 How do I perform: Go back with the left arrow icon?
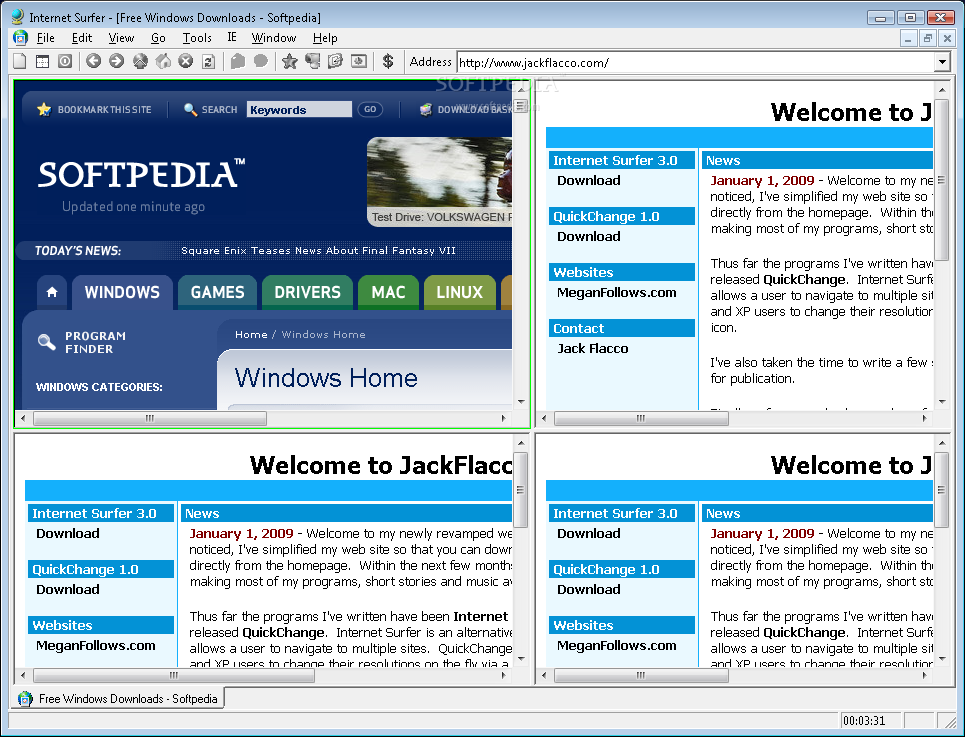pos(94,61)
